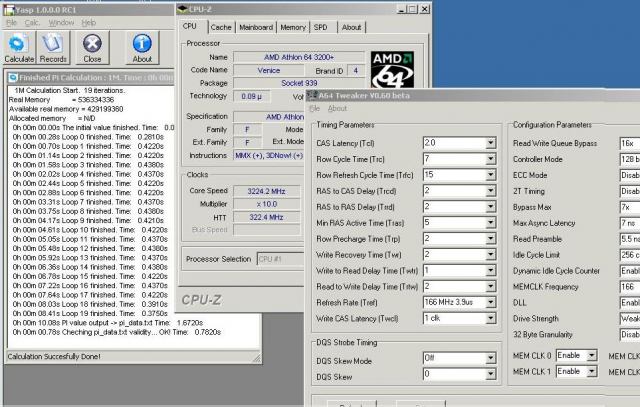This screenshot has width=640, height=407.
Task: Expand the MEM CLK 1 Enable dropdown
Action: tap(591, 371)
